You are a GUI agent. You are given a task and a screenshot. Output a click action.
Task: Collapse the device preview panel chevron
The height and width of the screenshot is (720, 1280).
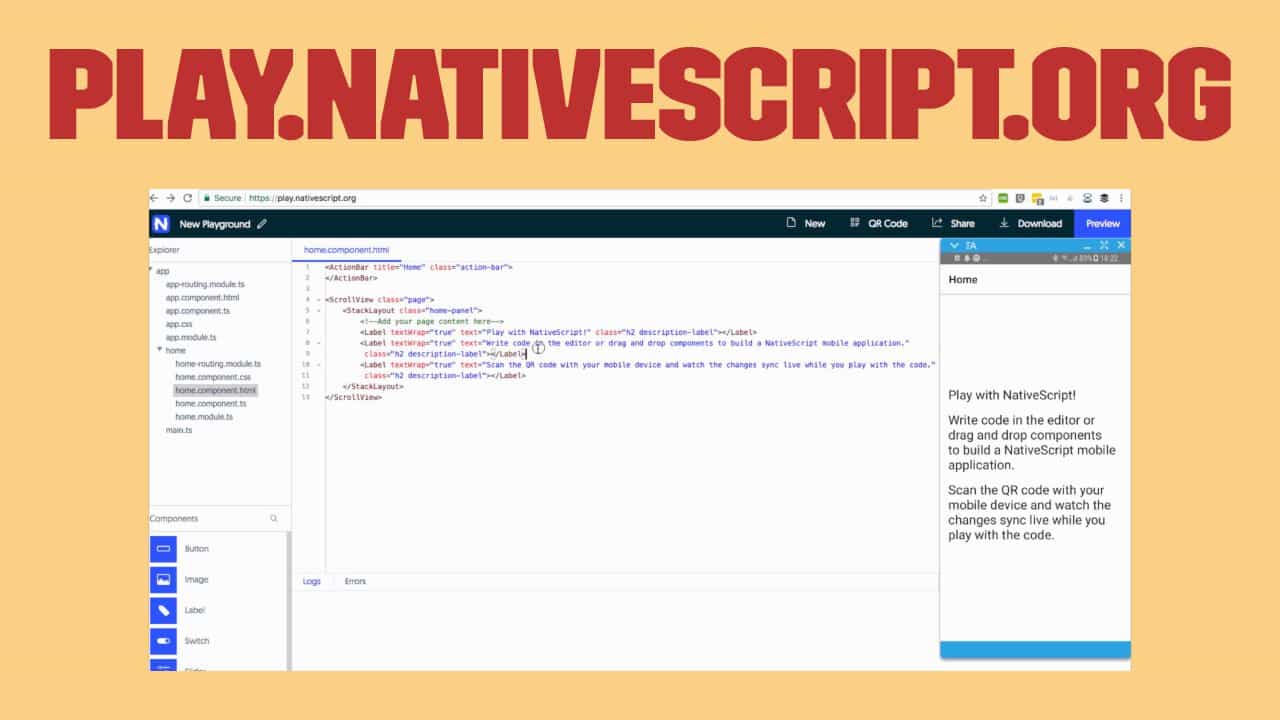point(954,245)
